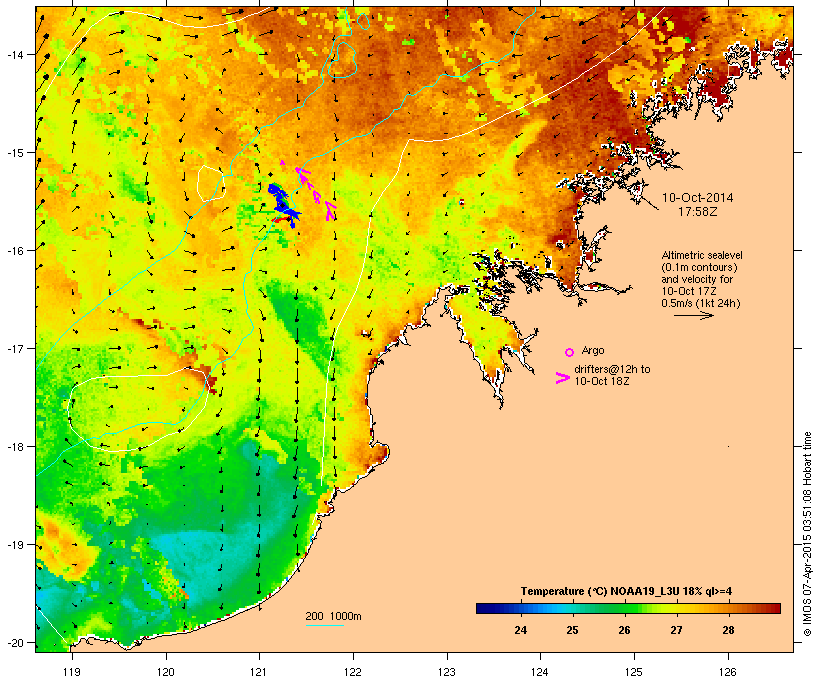Click the blue drifter track cluster on map

tap(284, 204)
